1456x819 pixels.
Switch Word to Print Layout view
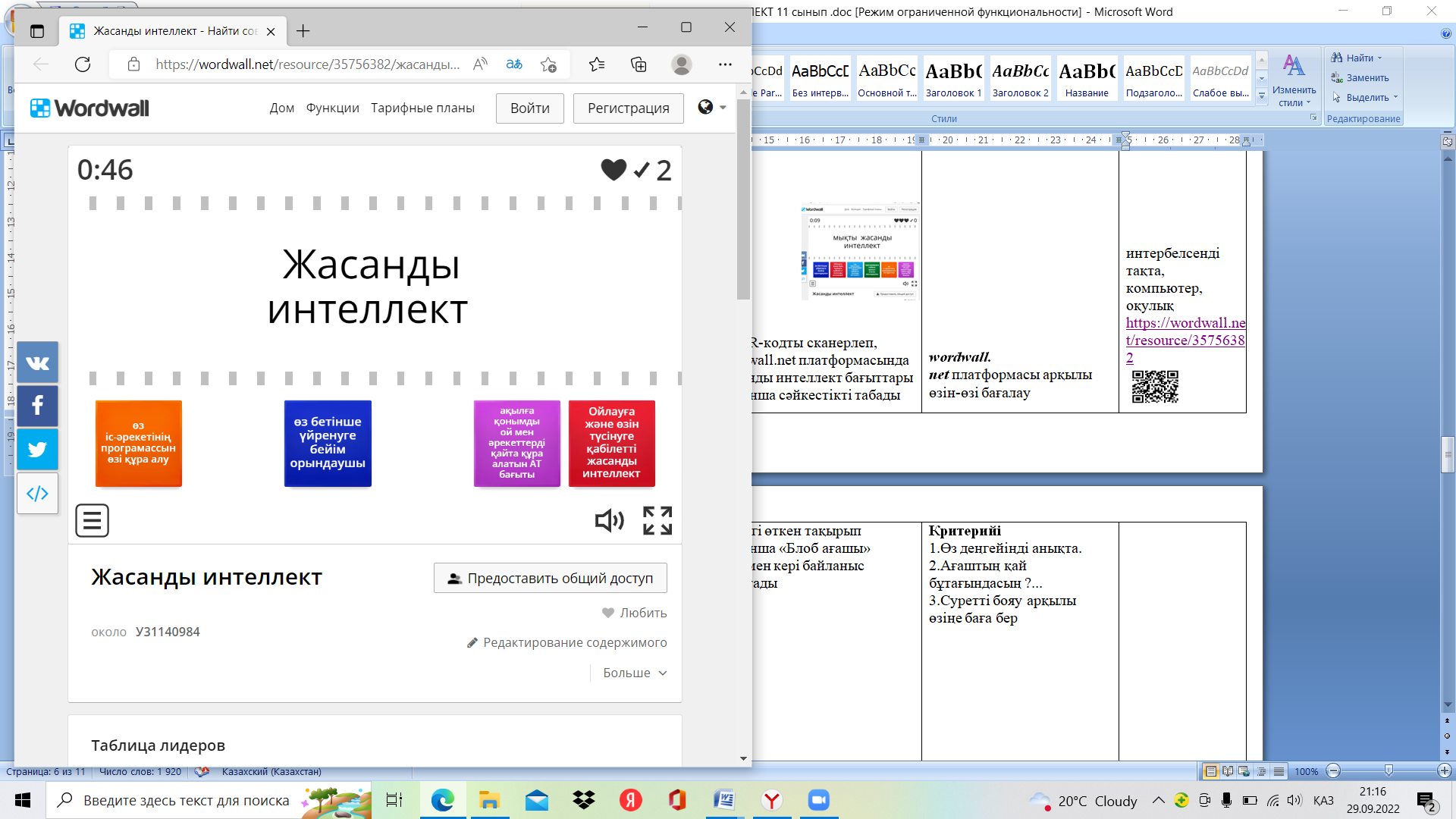[x=1211, y=771]
